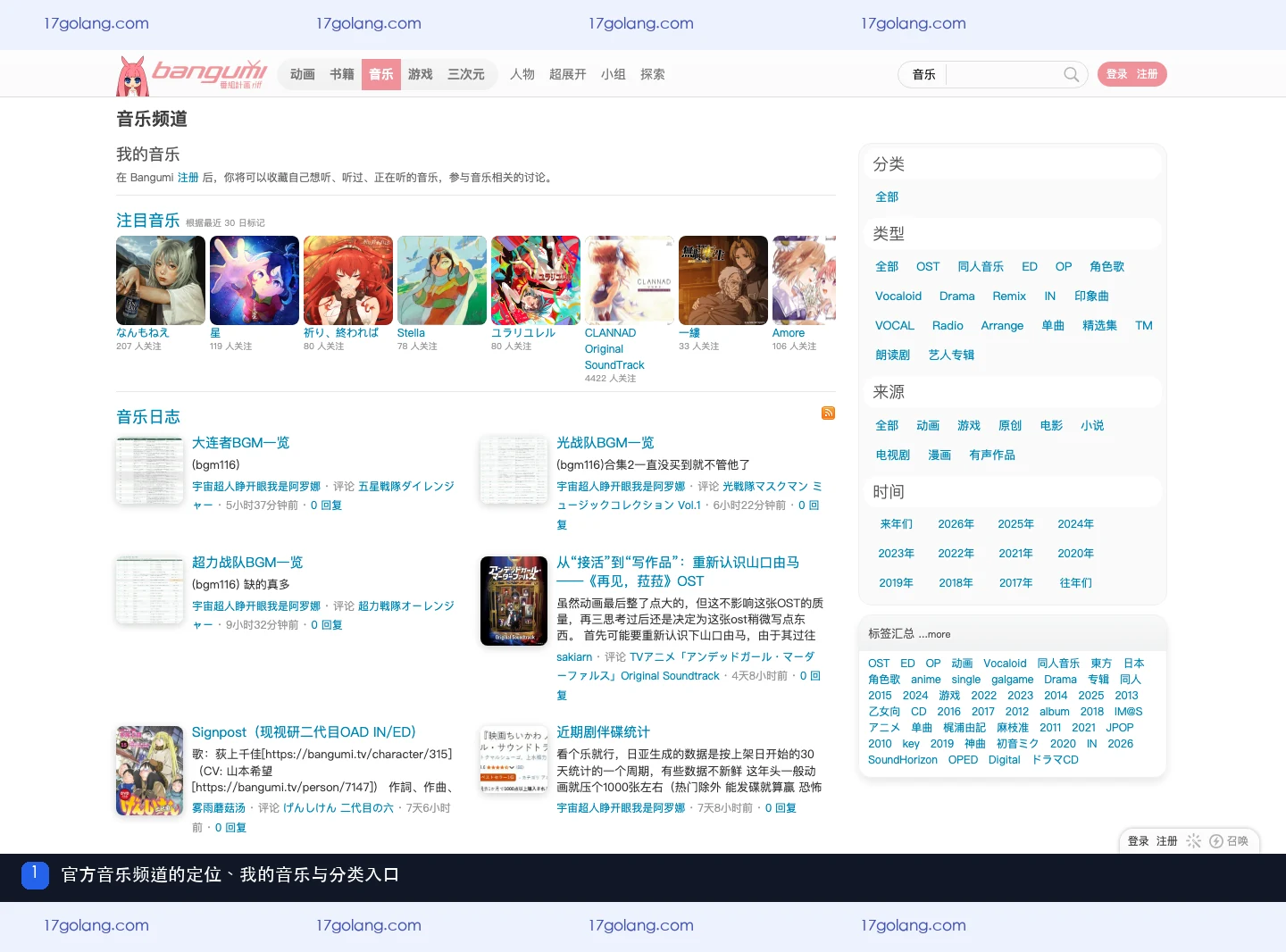Click 登录 in bottom dock

[1139, 841]
